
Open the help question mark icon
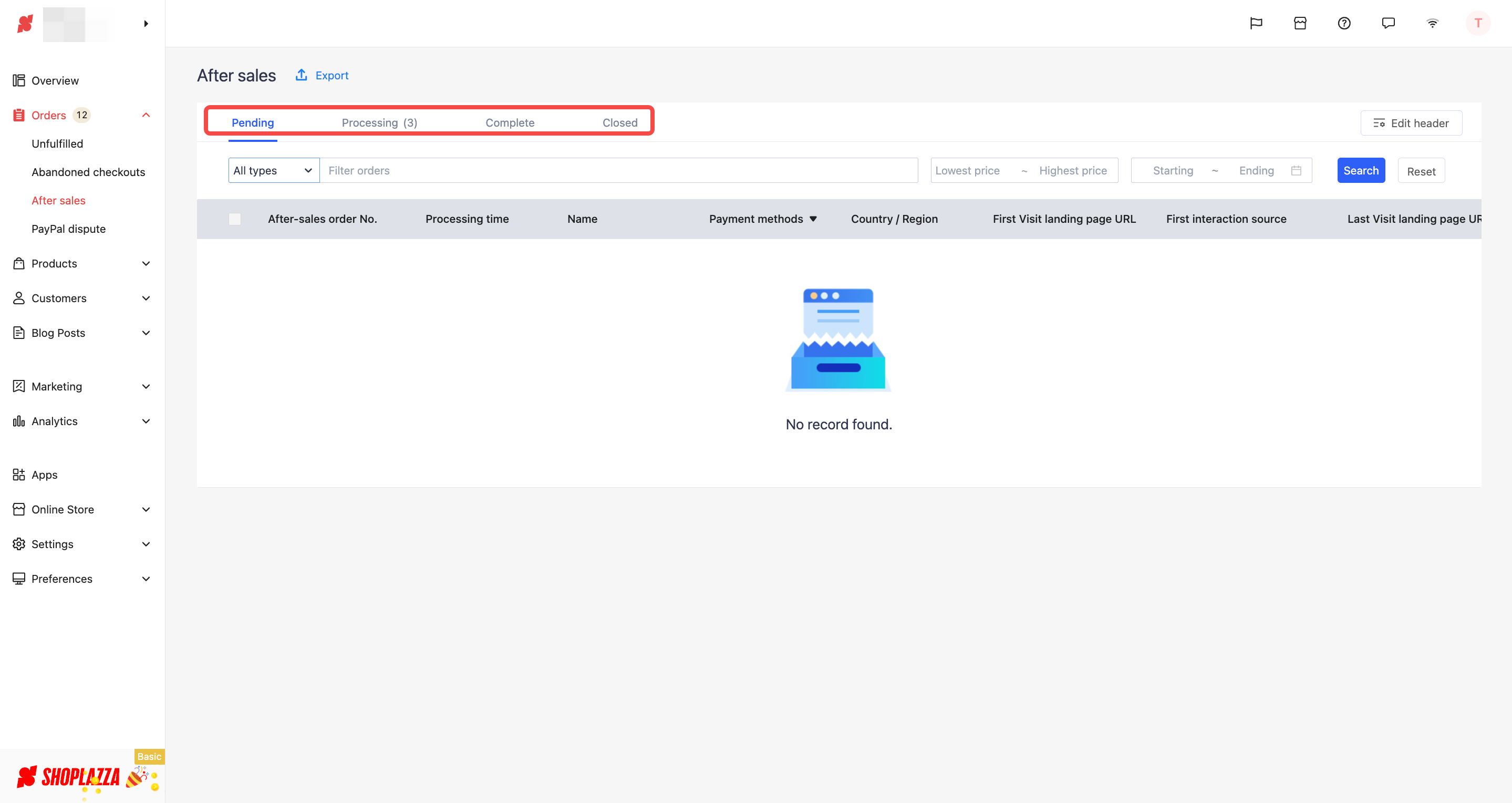point(1344,24)
